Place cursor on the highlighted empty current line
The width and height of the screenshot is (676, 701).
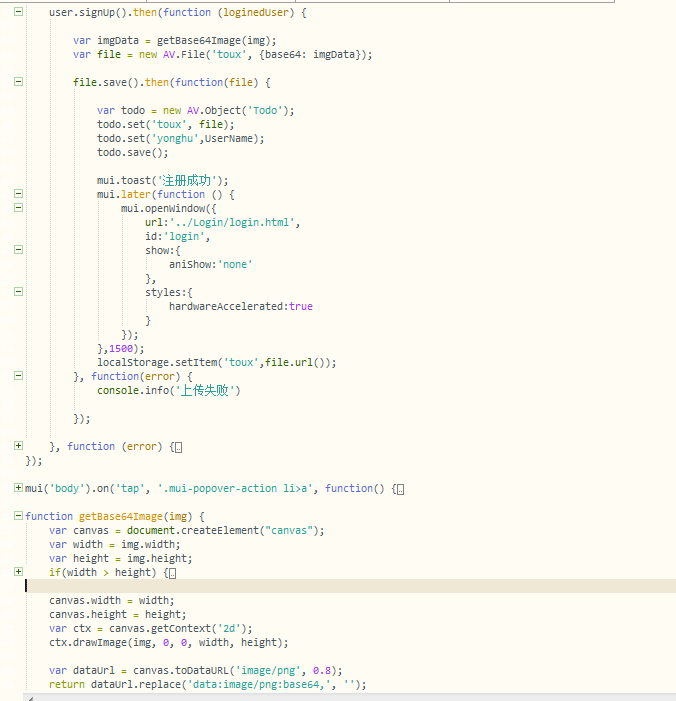tap(350, 586)
